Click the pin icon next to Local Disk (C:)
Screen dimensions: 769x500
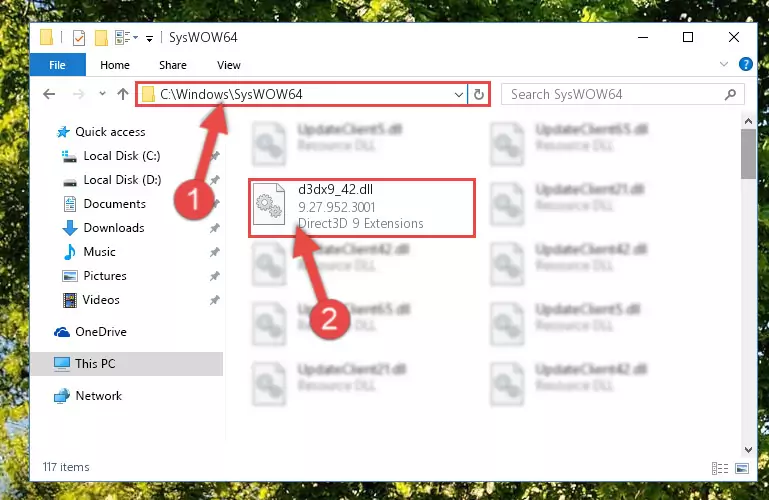point(215,156)
